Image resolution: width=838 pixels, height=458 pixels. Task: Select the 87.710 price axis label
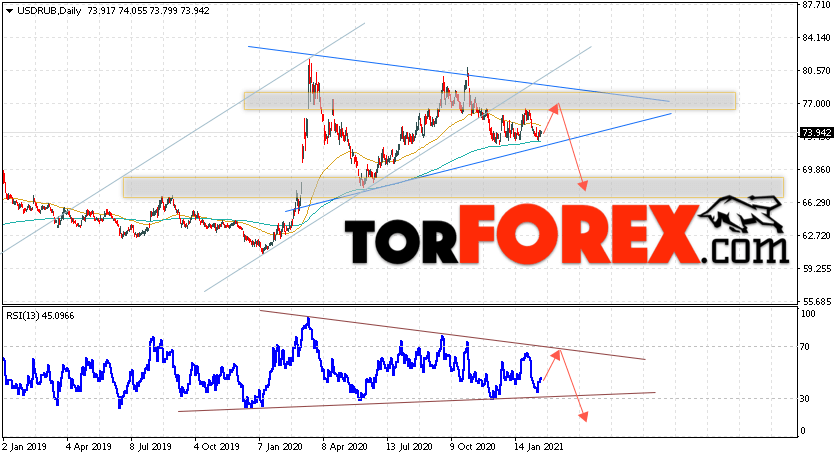816,5
